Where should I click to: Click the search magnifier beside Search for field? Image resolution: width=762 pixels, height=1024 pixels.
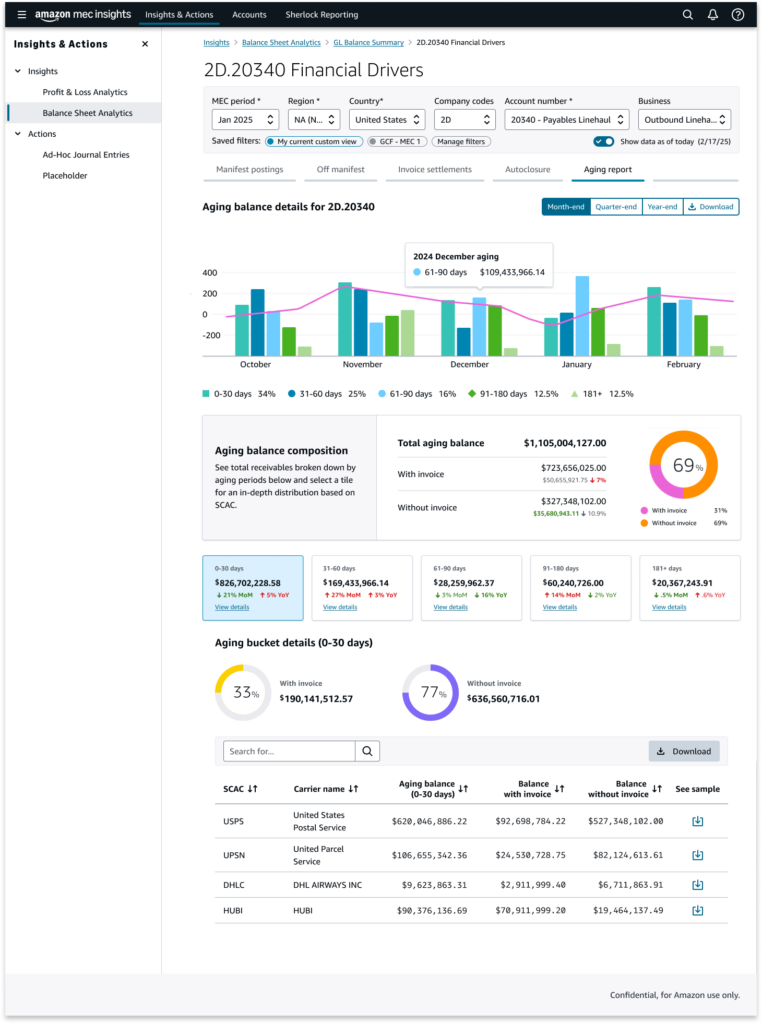pos(368,751)
